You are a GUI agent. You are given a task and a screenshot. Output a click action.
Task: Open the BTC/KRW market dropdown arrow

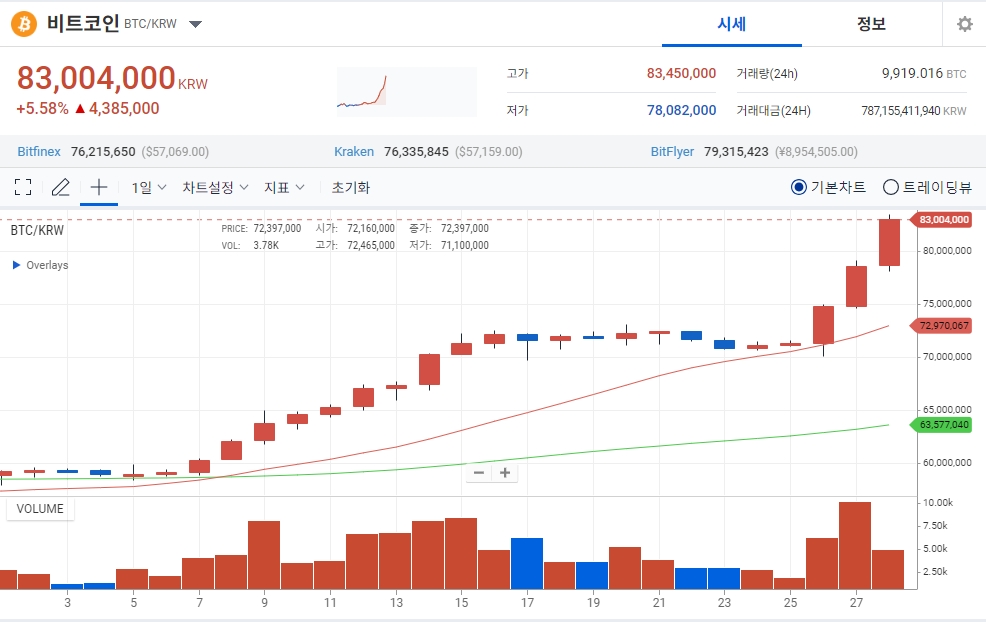pyautogui.click(x=196, y=25)
